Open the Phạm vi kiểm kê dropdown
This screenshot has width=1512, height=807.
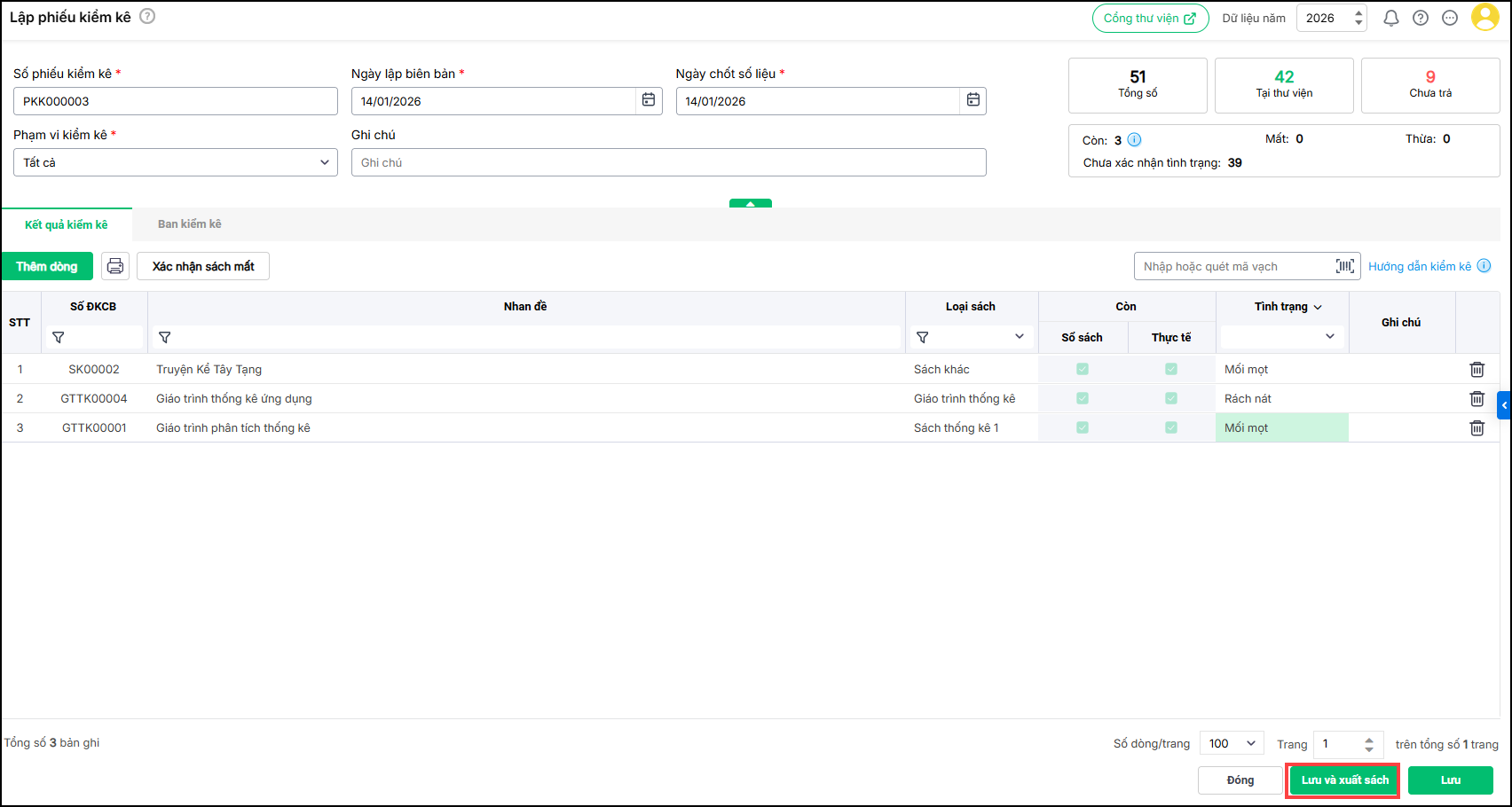[175, 162]
